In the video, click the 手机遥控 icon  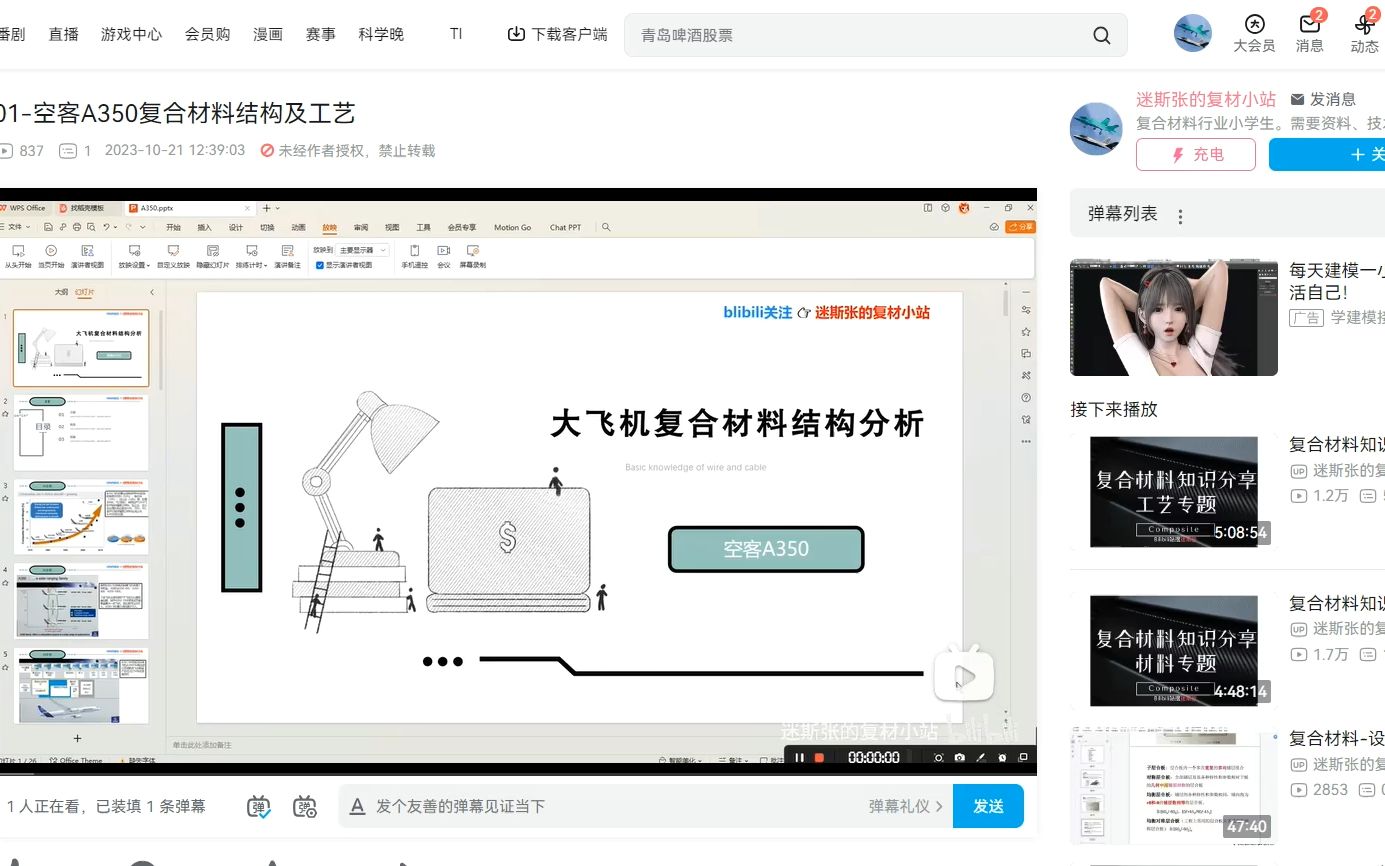click(414, 256)
